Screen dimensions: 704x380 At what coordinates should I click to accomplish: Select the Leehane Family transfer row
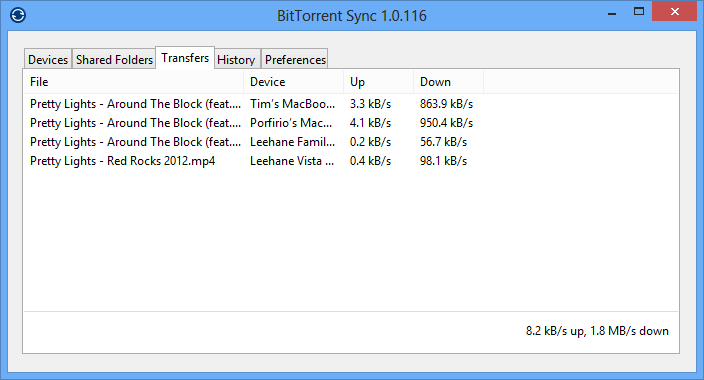[351, 142]
